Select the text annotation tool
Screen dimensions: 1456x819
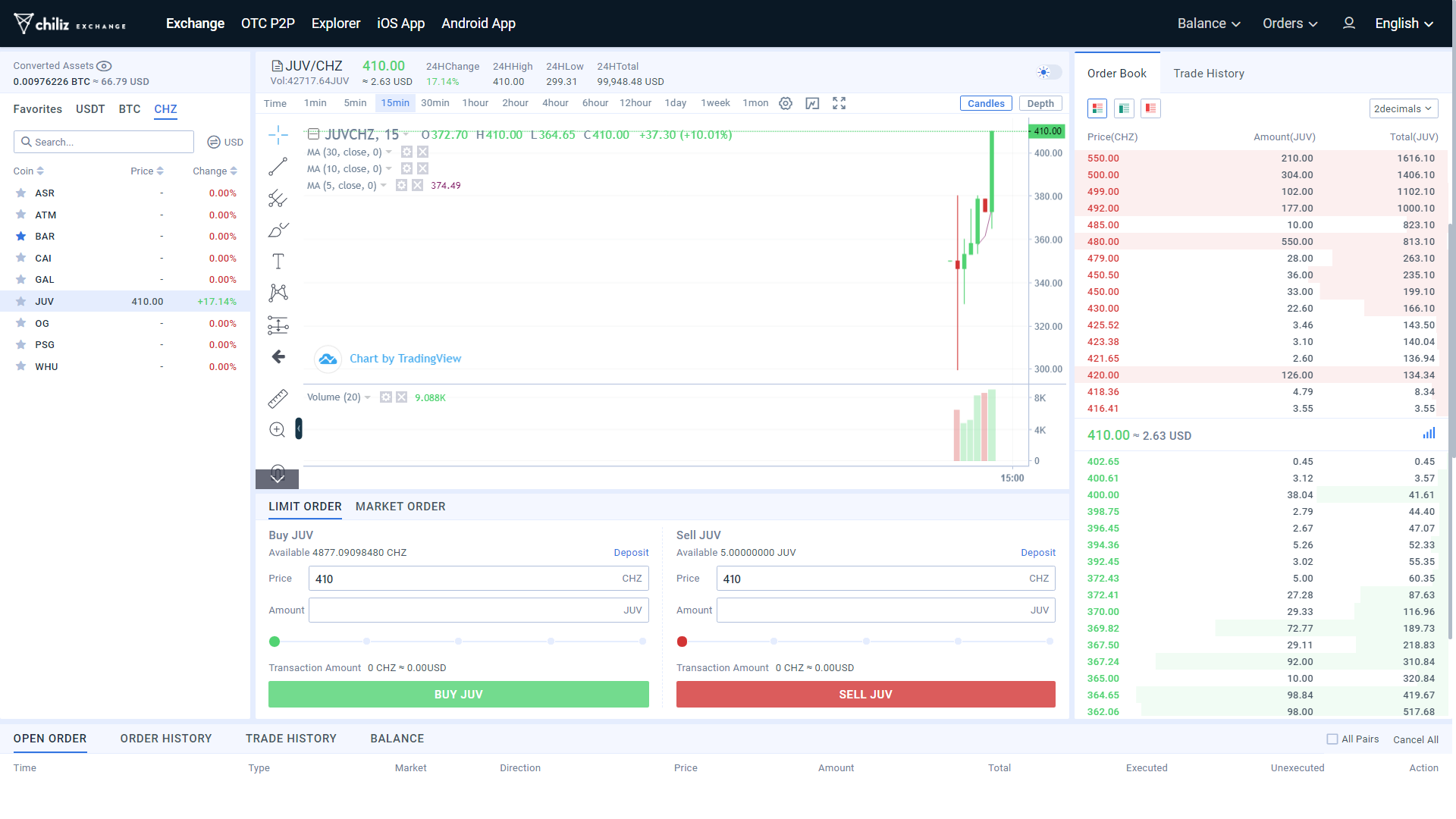[x=278, y=262]
